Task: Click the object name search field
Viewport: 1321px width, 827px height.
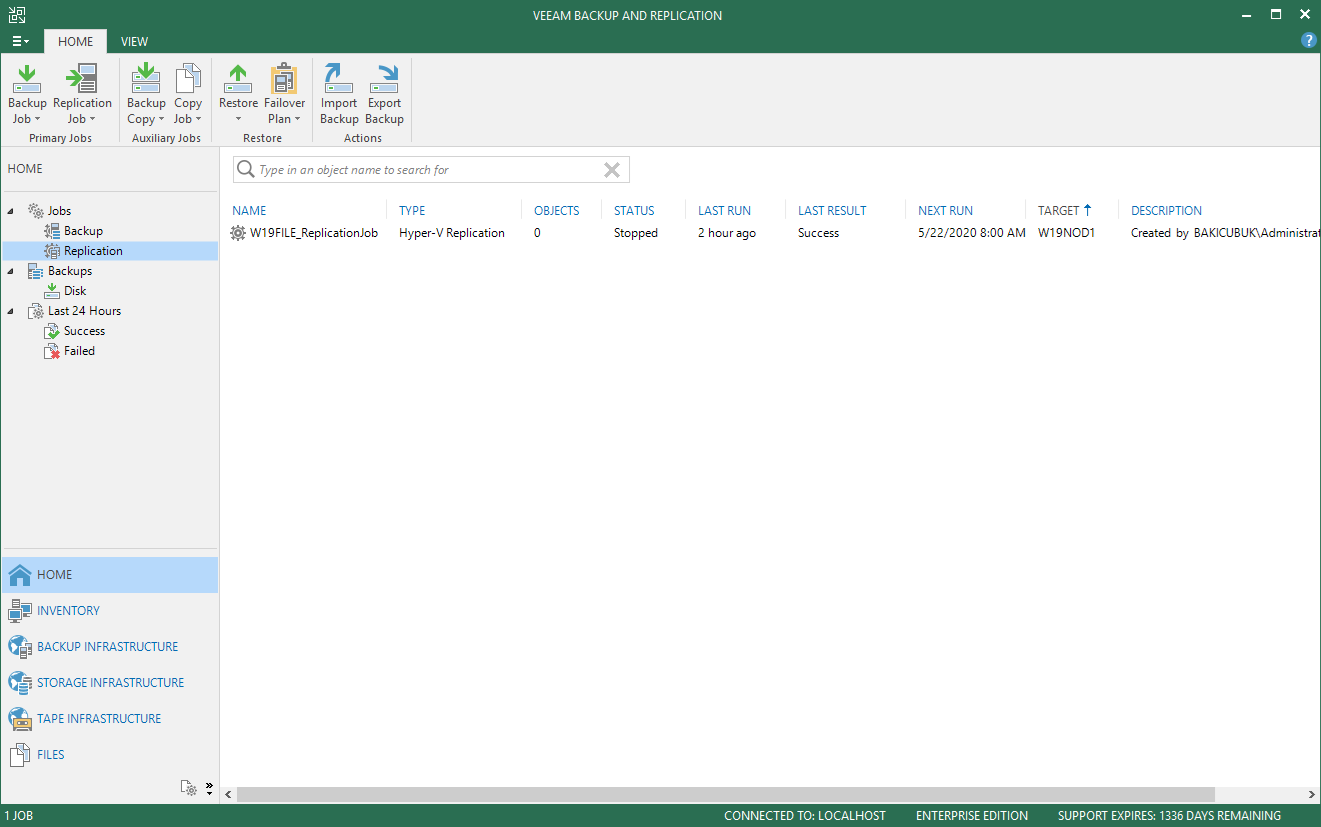Action: click(430, 170)
